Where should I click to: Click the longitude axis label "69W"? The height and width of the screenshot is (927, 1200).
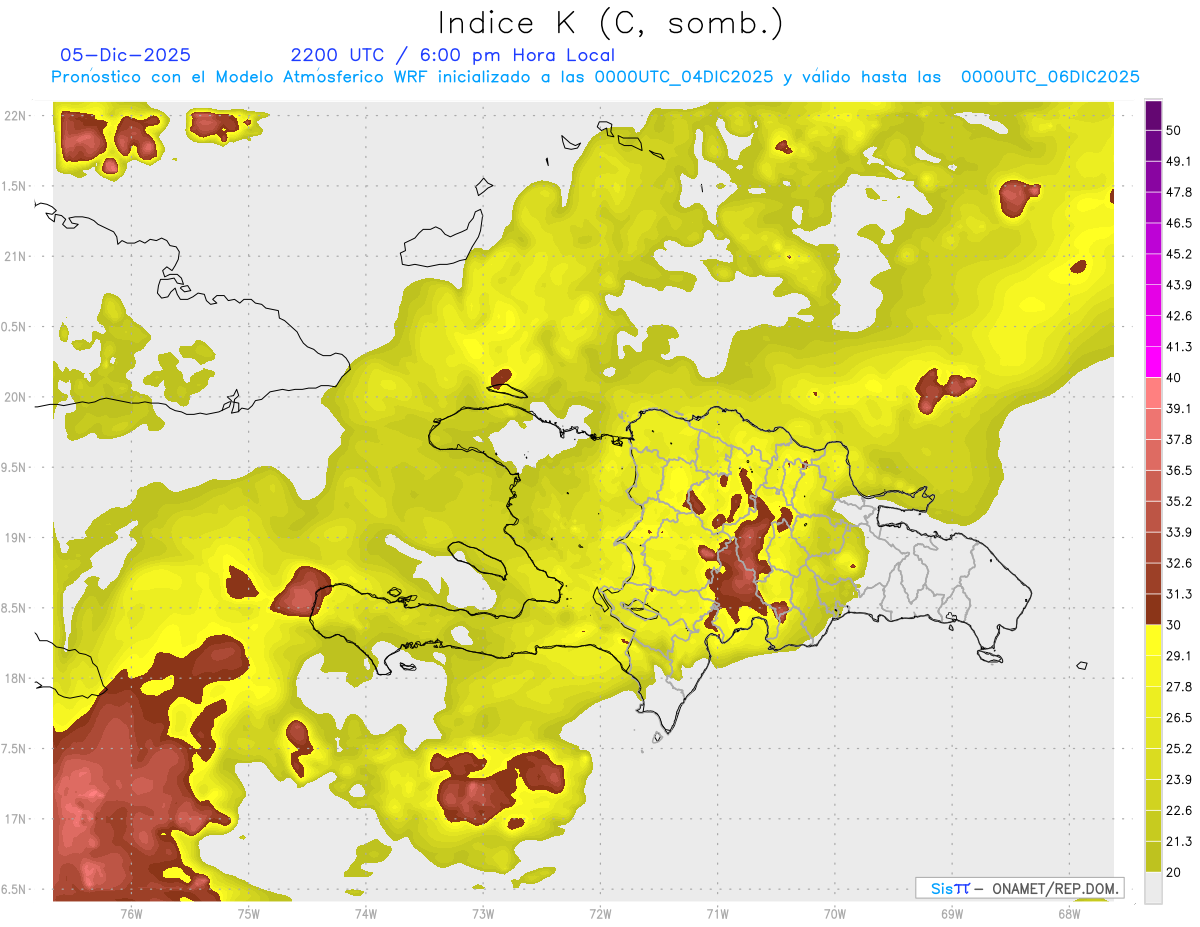tap(952, 913)
